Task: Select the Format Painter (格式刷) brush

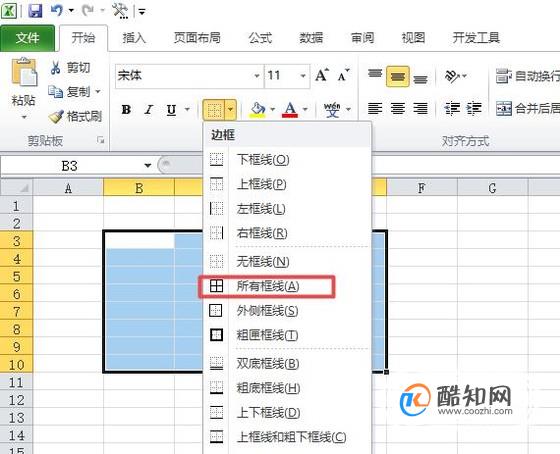Action: pos(56,116)
